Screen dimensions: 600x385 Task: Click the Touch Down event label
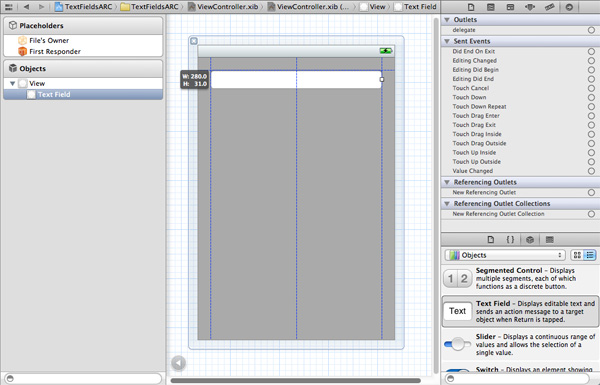coord(469,97)
